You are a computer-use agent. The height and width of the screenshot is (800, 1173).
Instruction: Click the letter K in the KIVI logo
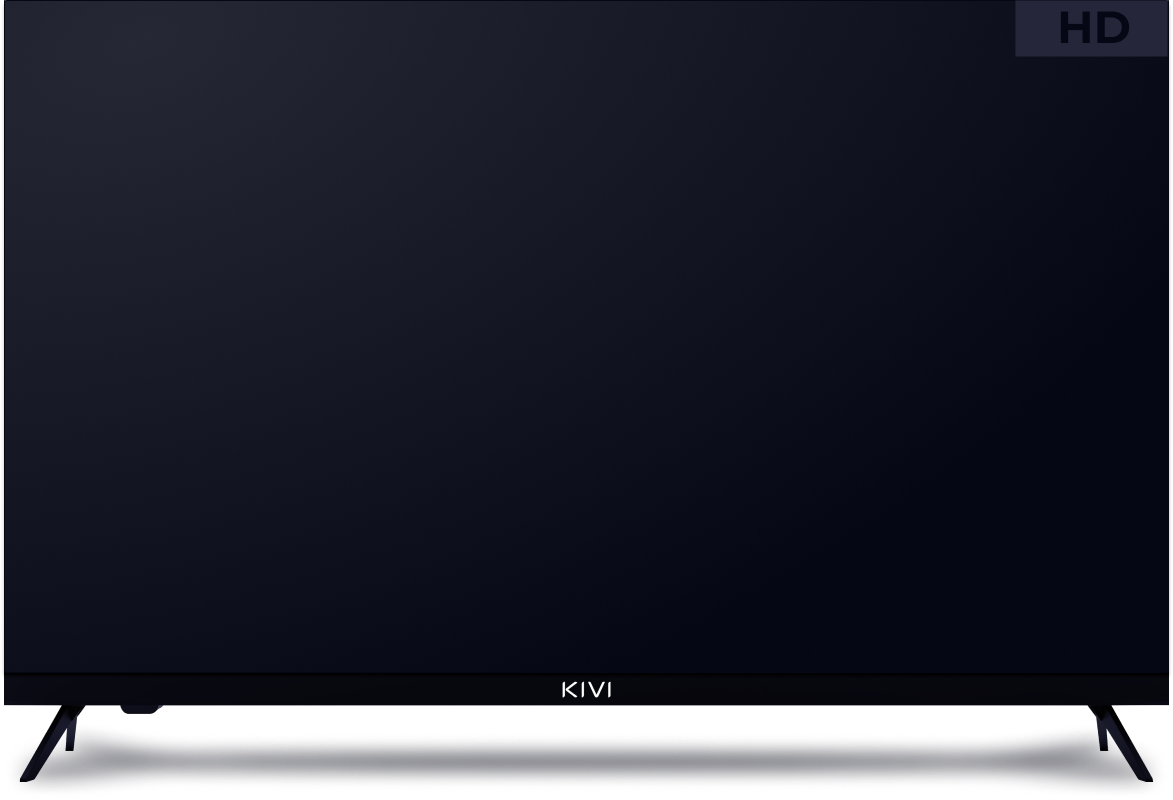point(567,690)
